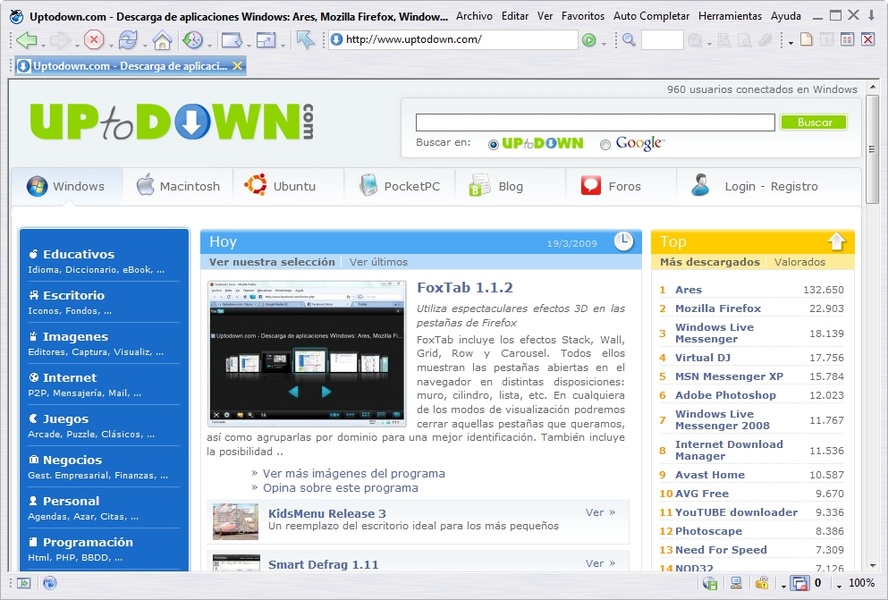Click the tile windows grid icon
888x600 pixels.
pos(847,39)
